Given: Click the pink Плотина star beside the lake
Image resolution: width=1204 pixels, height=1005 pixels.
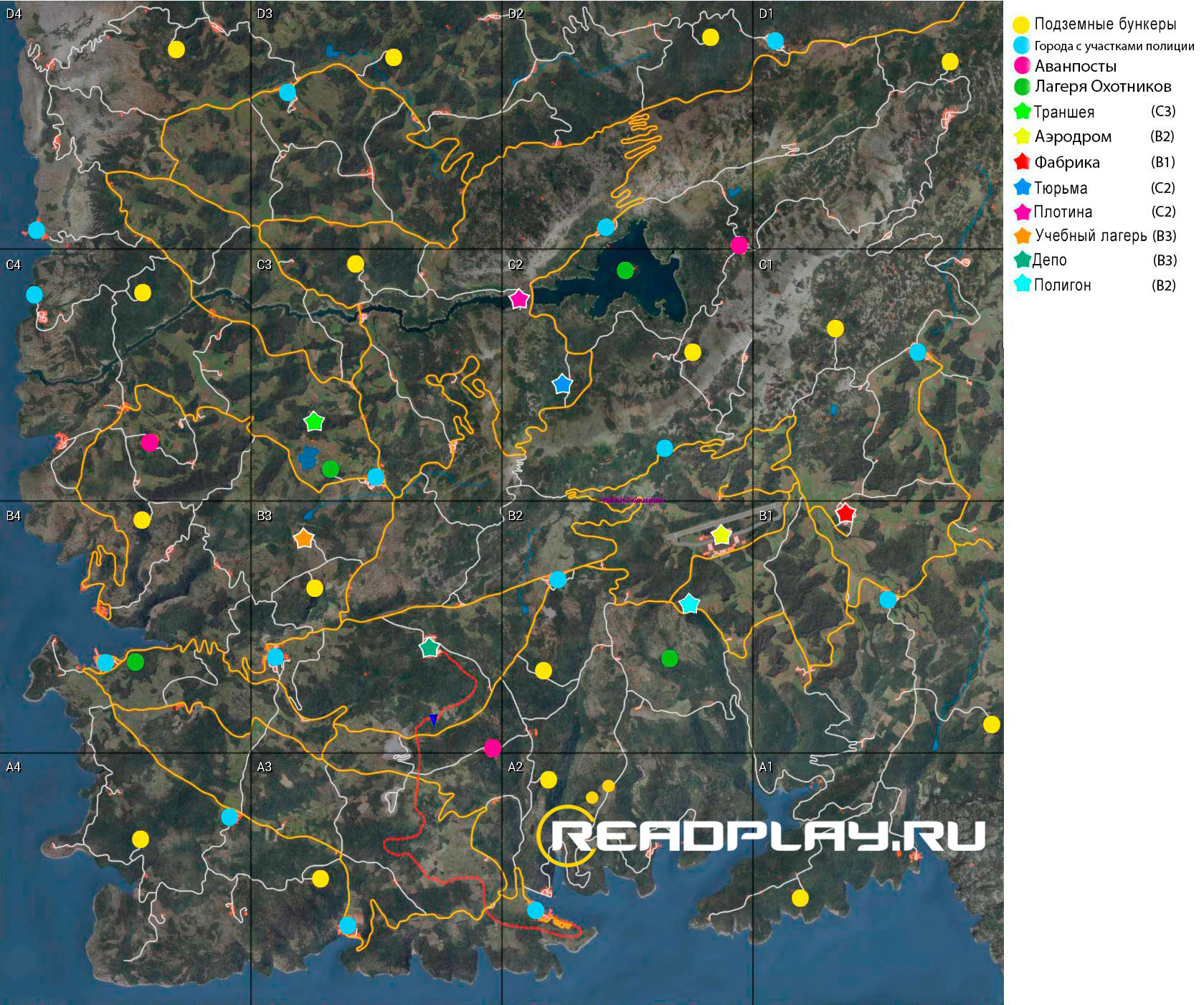Looking at the screenshot, I should coord(518,299).
